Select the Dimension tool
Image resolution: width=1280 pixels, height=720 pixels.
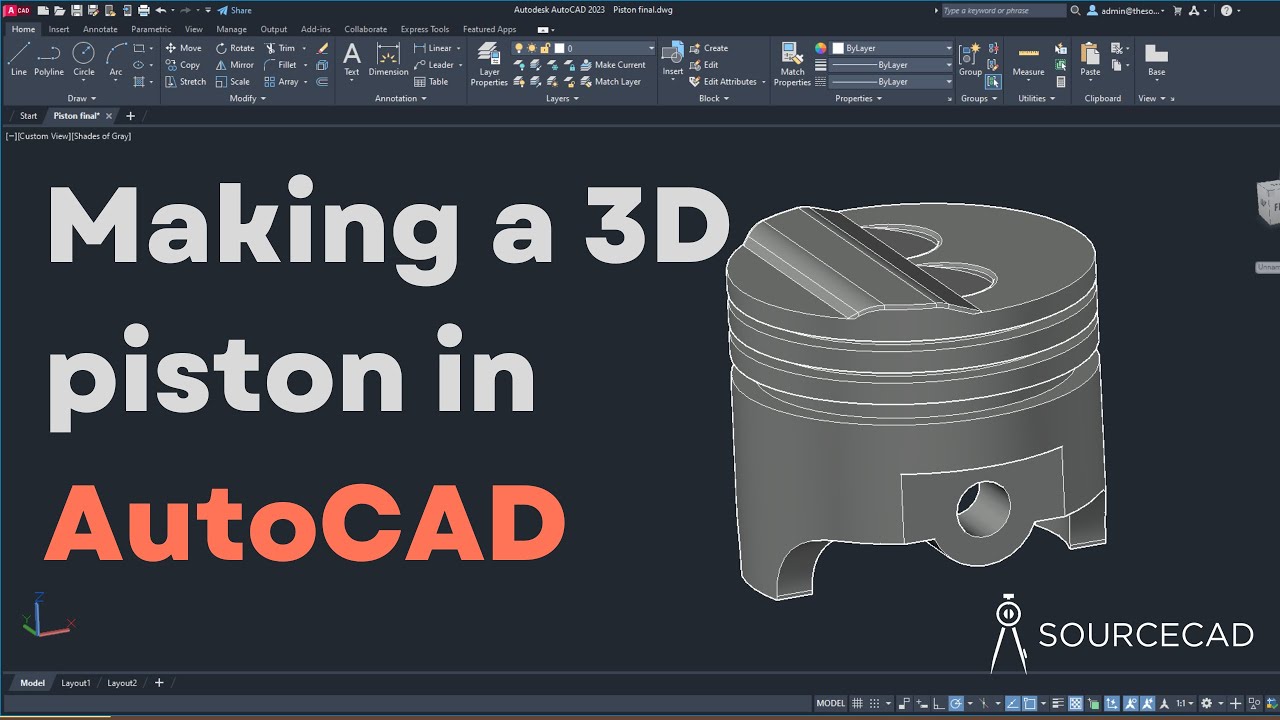(x=388, y=59)
